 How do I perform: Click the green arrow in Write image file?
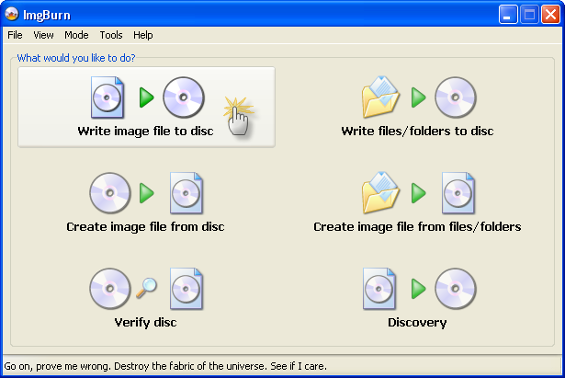(x=147, y=98)
